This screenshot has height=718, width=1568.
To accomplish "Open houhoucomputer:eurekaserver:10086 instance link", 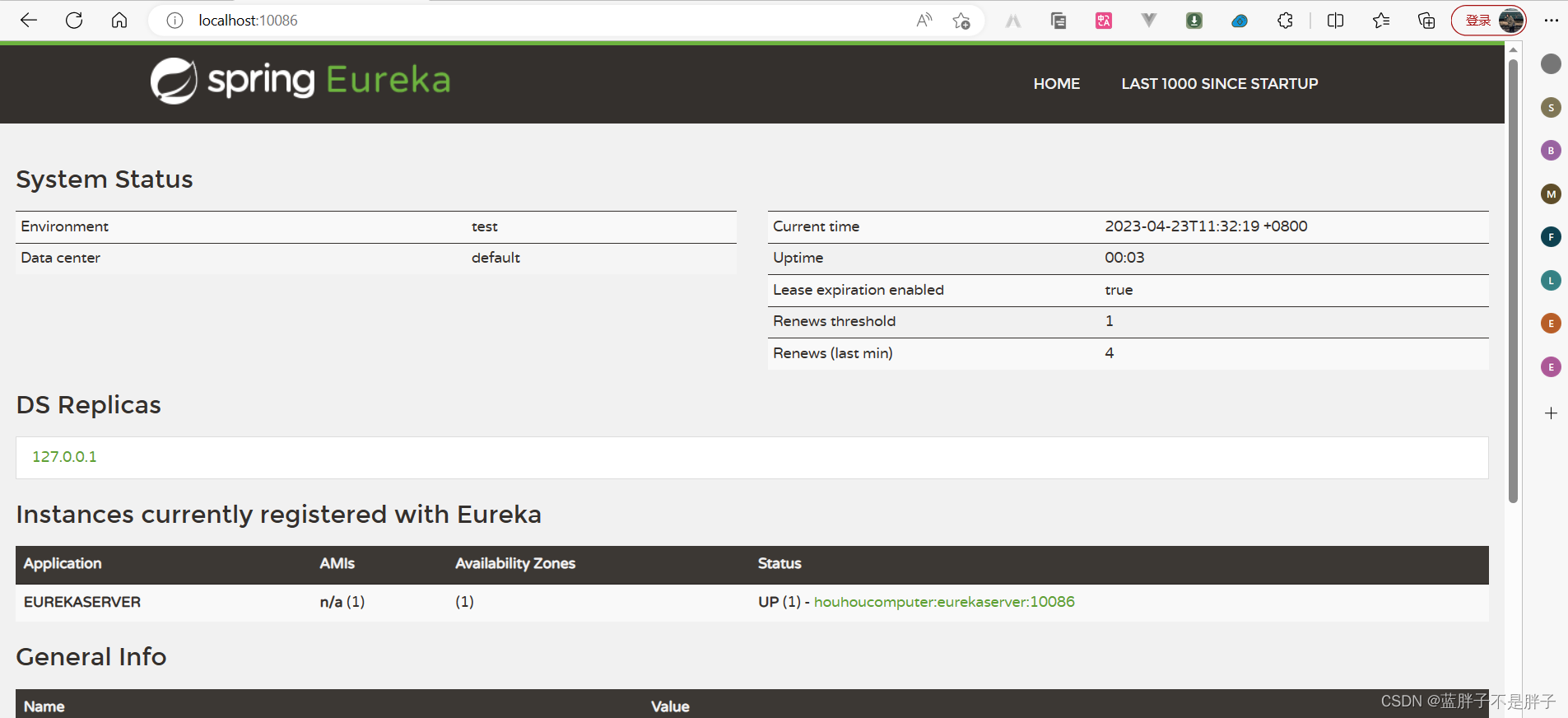I will (944, 602).
